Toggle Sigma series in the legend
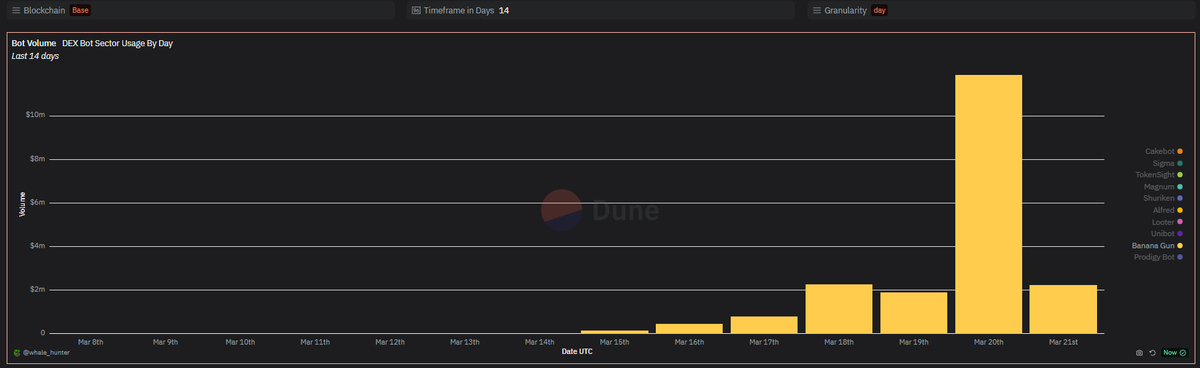This screenshot has width=1200, height=368. [x=1167, y=163]
